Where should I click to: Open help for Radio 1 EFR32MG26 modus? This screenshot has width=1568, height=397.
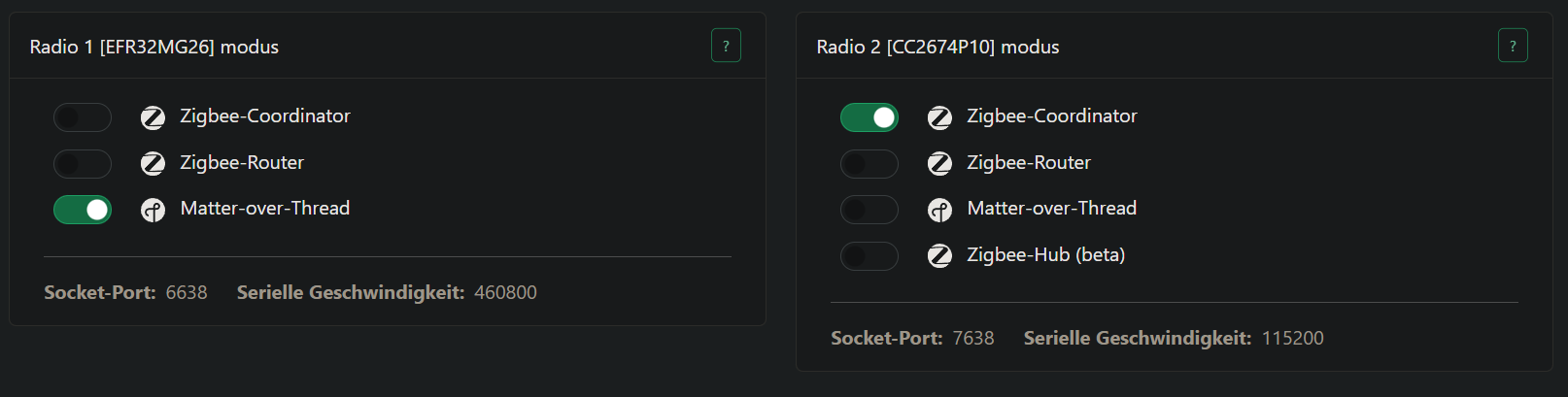tap(726, 46)
